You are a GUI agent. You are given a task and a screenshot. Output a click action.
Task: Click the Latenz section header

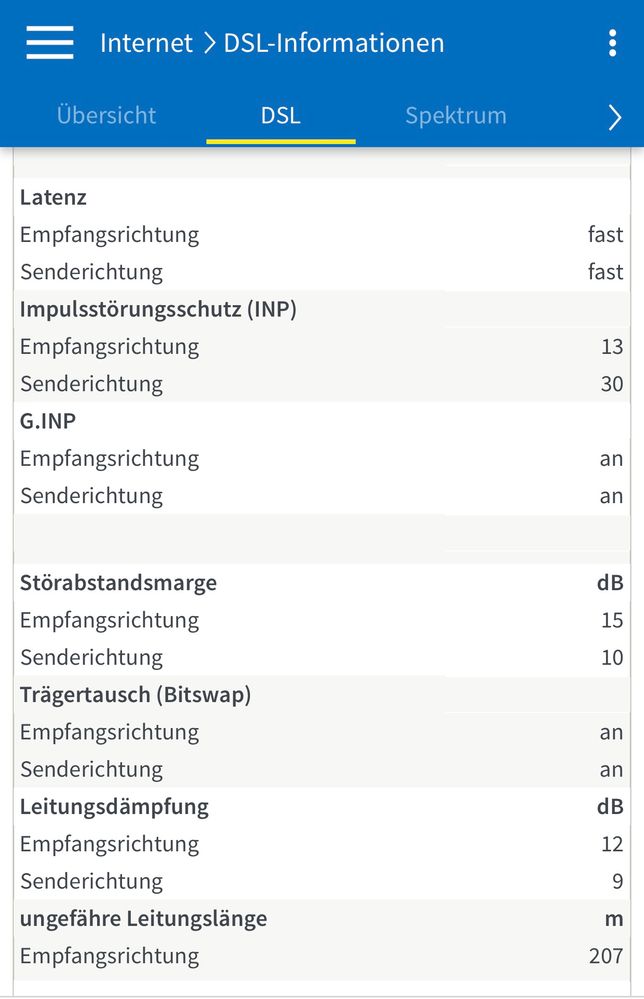point(54,197)
